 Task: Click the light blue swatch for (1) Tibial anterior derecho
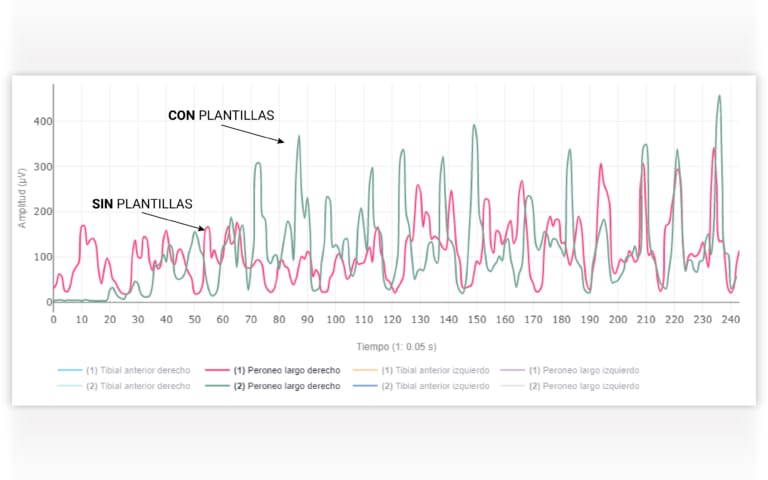(70, 370)
